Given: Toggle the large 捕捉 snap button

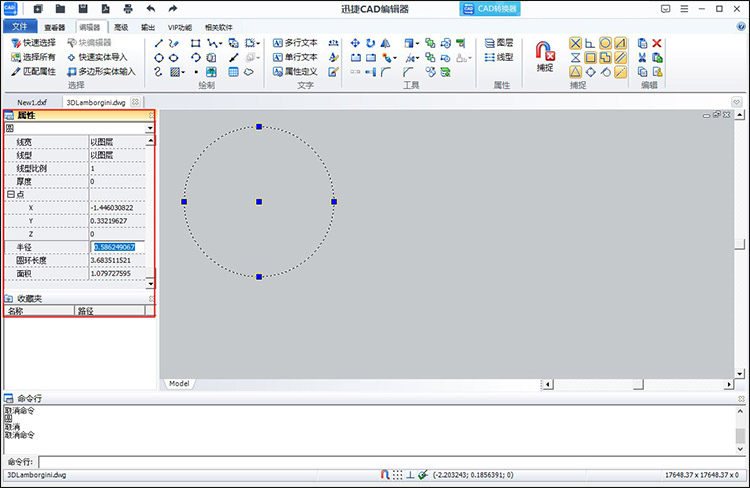Looking at the screenshot, I should click(545, 56).
